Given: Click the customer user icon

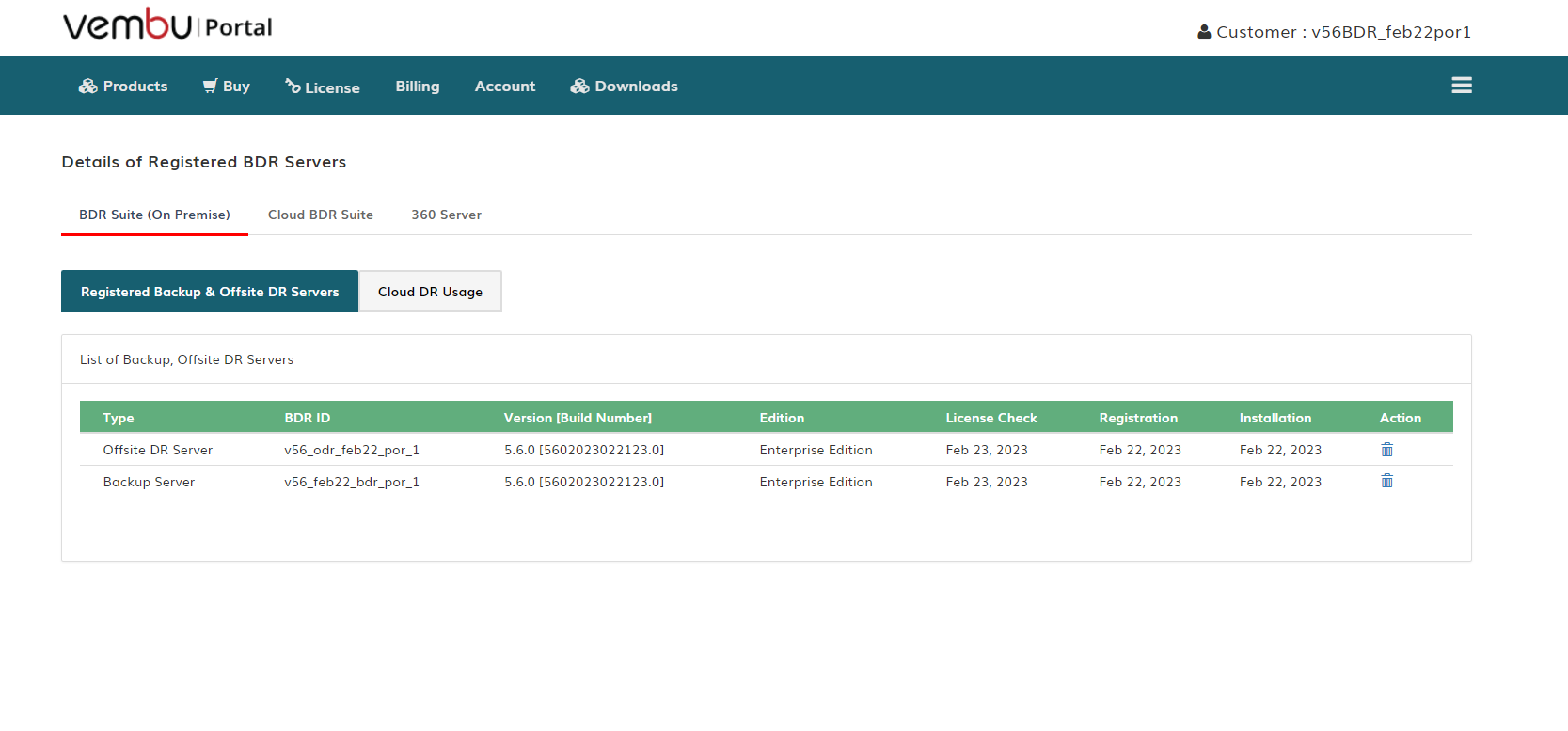Looking at the screenshot, I should pyautogui.click(x=1204, y=32).
